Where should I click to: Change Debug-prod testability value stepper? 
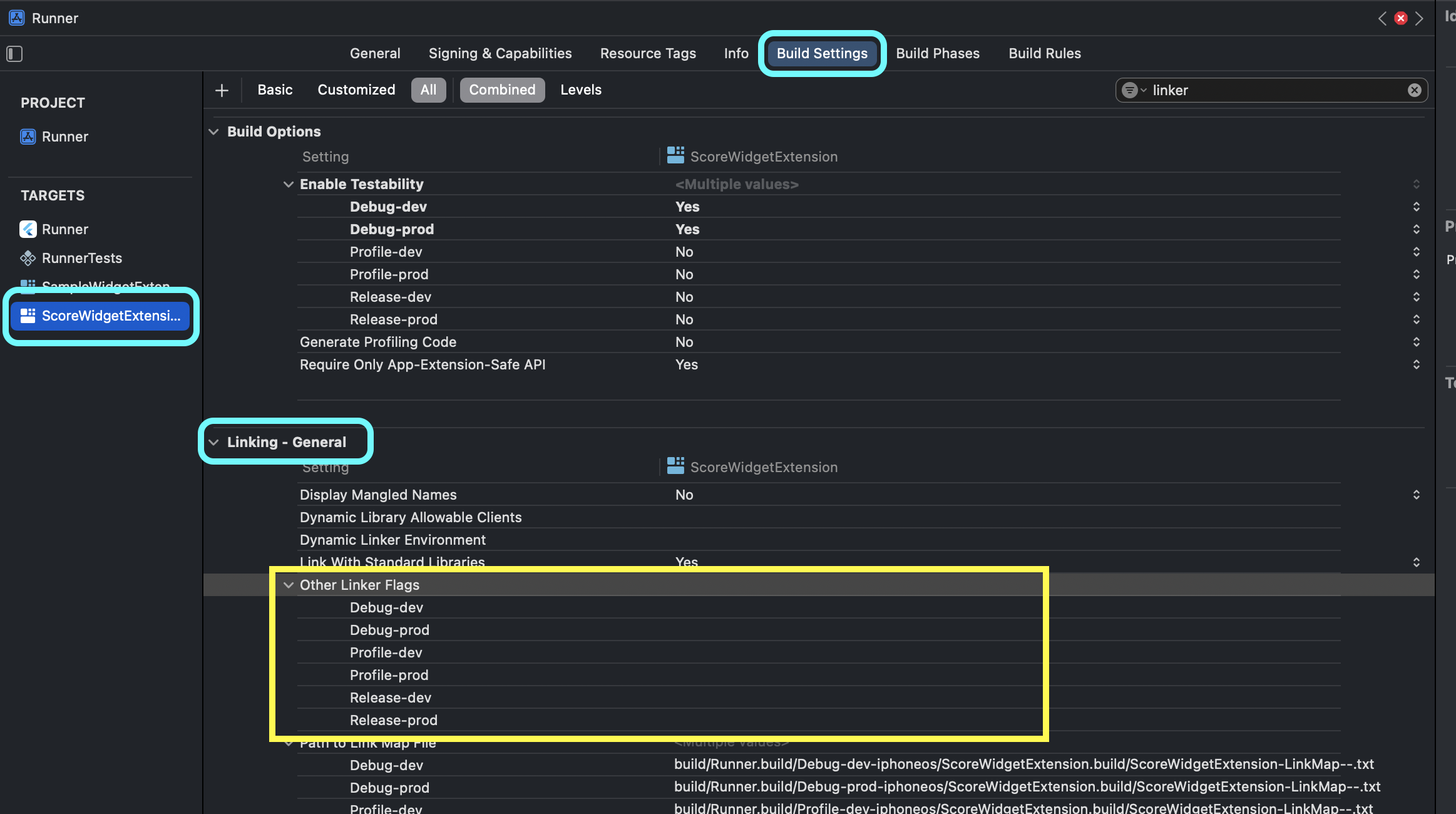point(1416,229)
